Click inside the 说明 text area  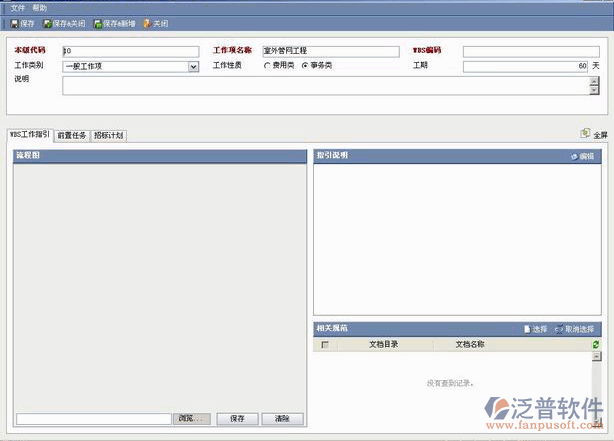coord(326,86)
